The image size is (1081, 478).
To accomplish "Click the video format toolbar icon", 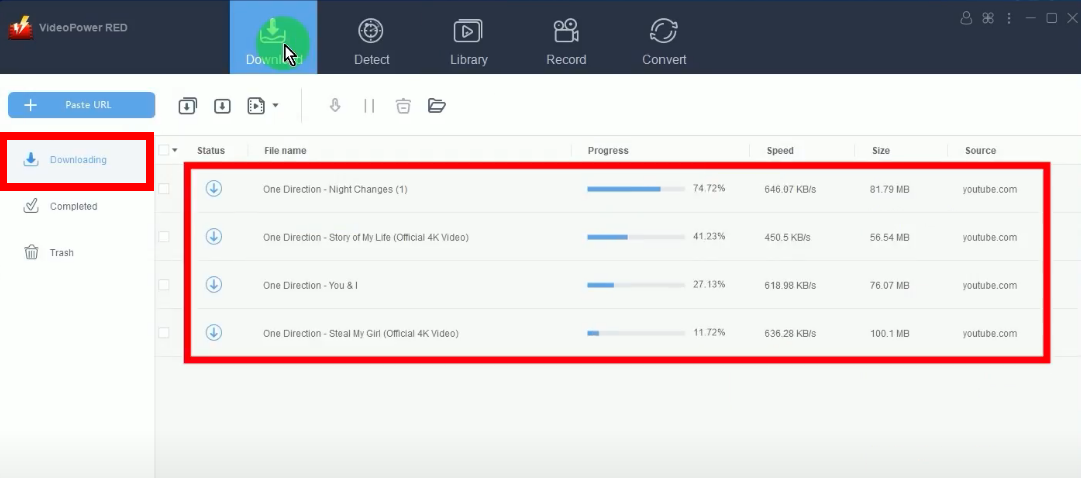I will (256, 106).
